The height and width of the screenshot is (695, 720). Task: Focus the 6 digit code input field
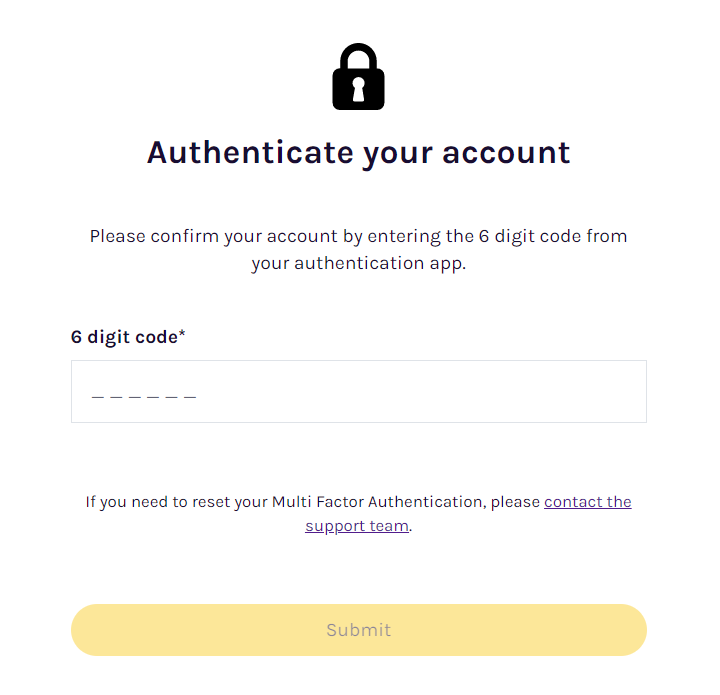pyautogui.click(x=359, y=392)
